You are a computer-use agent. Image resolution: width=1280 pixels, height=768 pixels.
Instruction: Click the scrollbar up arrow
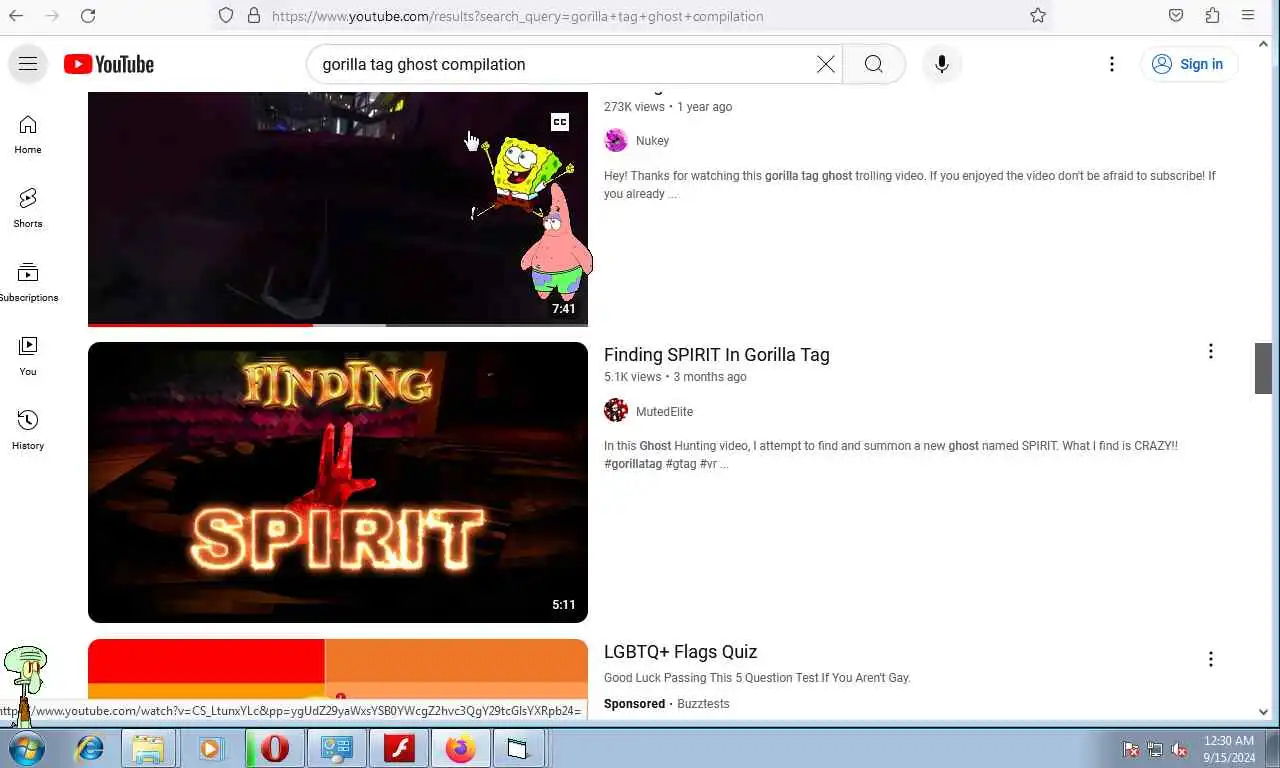1264,44
